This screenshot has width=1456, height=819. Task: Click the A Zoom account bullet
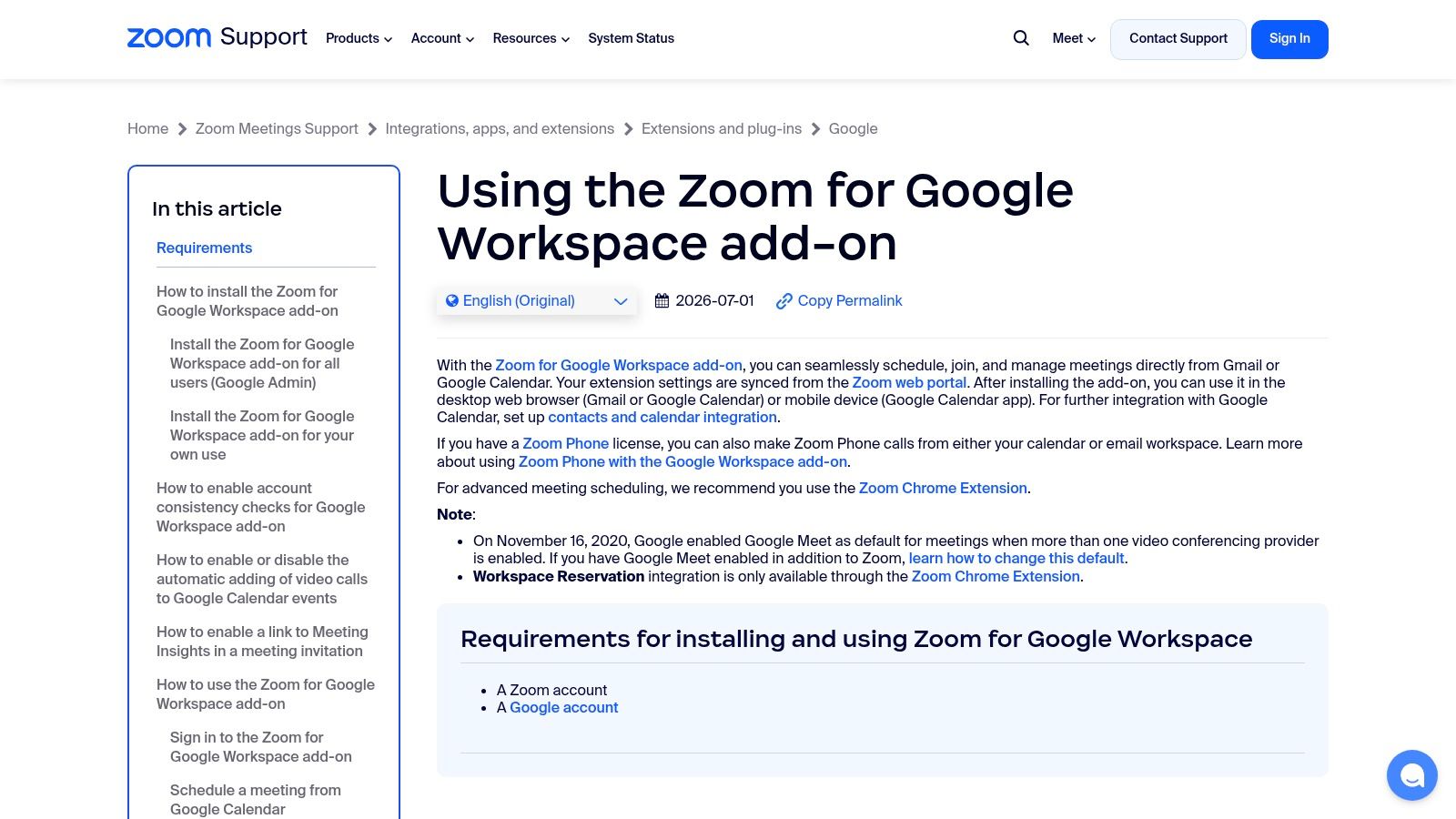551,690
